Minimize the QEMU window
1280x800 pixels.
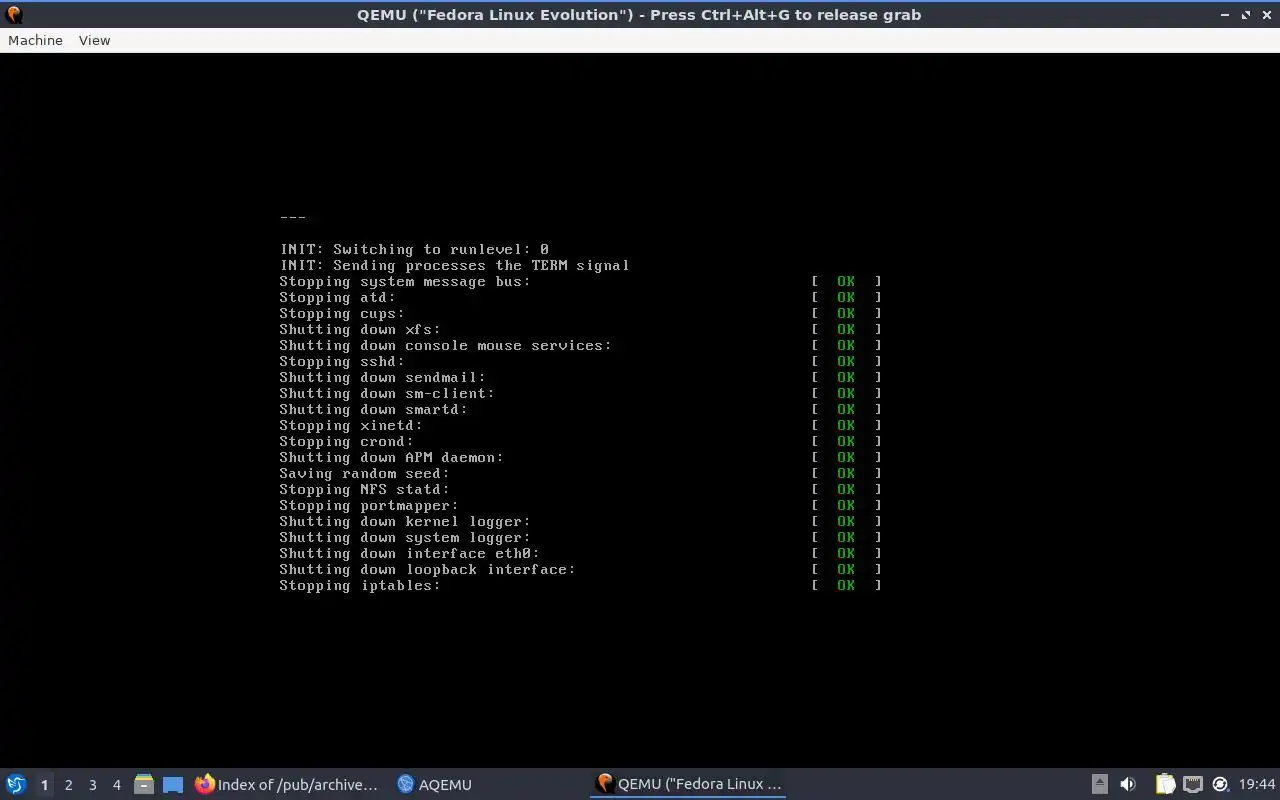[1225, 15]
